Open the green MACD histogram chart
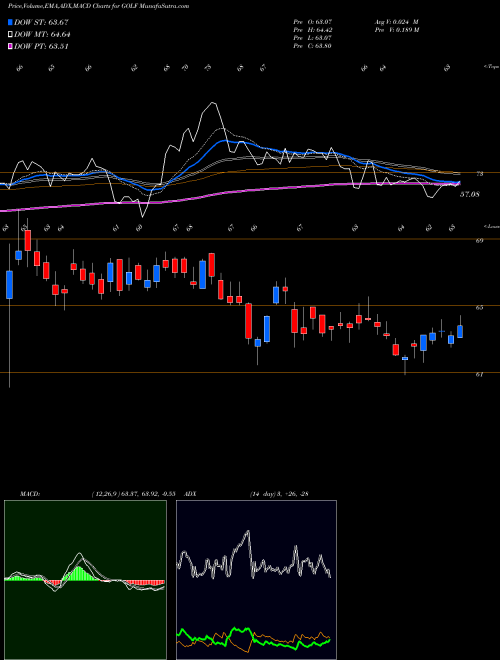The image size is (500, 660). point(85,580)
